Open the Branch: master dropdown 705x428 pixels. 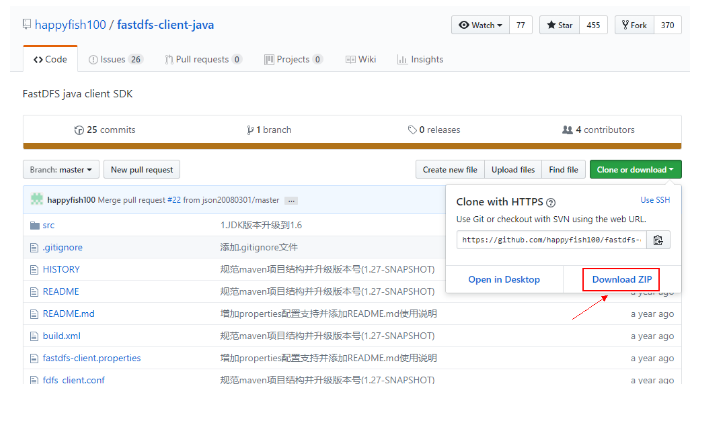point(61,169)
